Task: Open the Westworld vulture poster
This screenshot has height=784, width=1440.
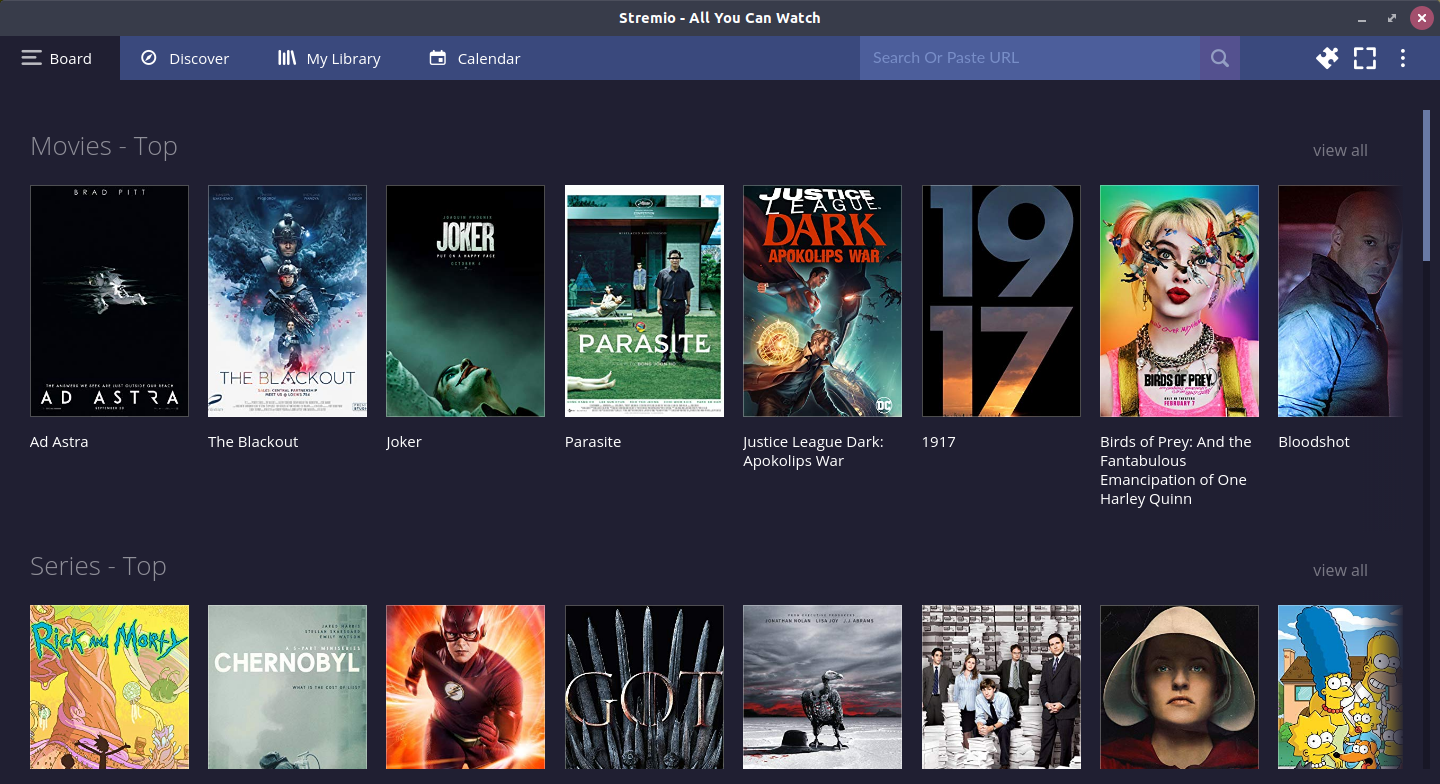Action: click(x=822, y=687)
